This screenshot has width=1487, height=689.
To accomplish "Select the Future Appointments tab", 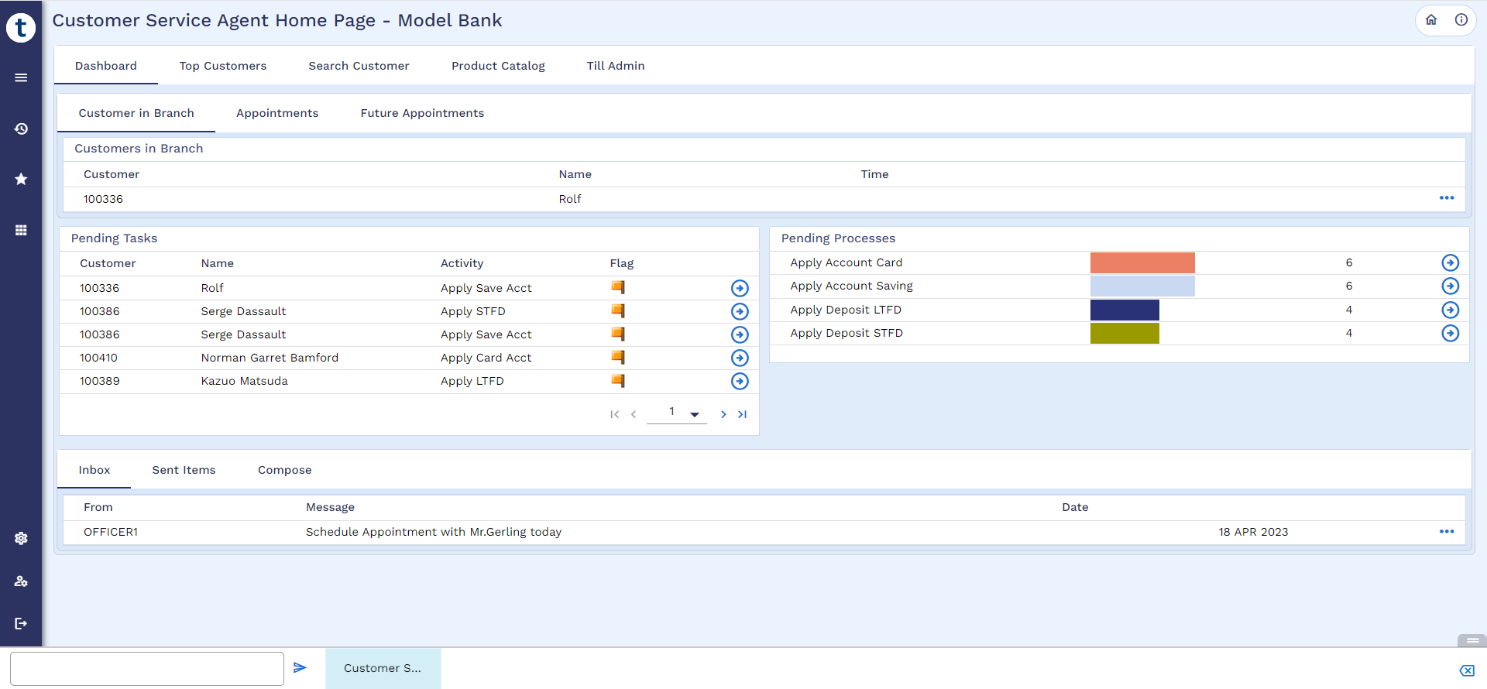I will (422, 113).
